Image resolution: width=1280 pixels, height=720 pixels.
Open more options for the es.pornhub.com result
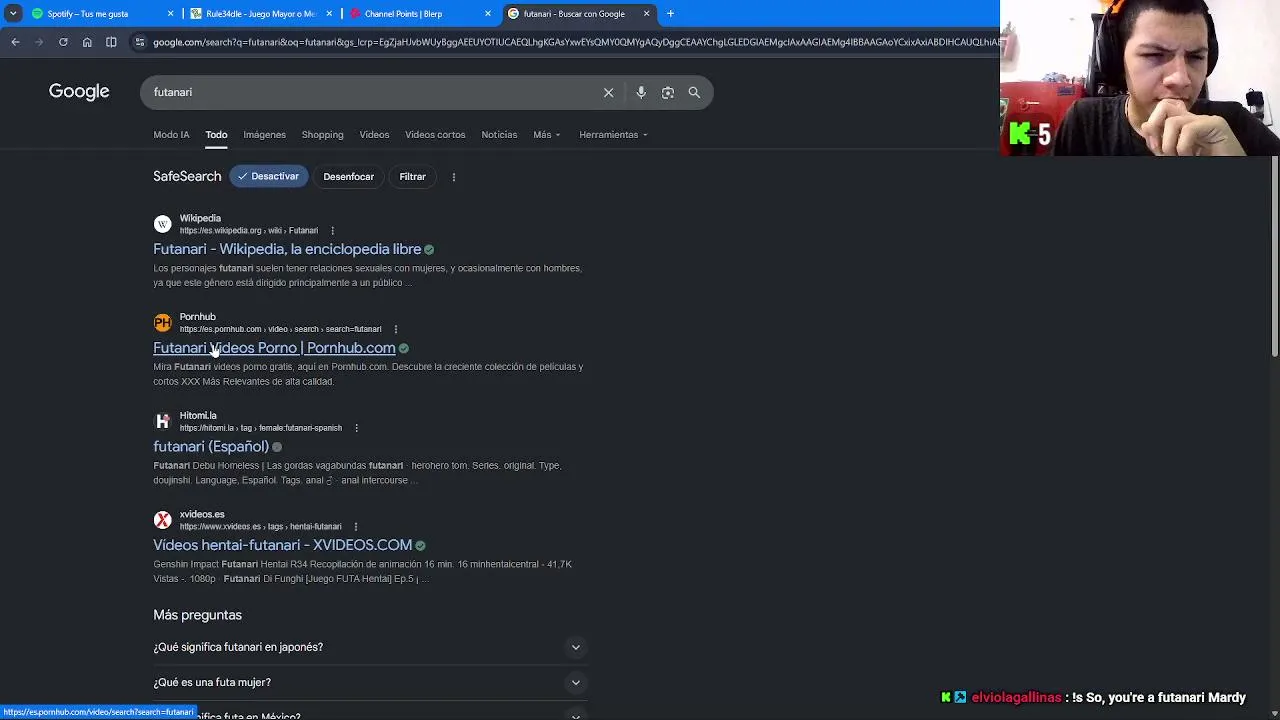point(396,329)
